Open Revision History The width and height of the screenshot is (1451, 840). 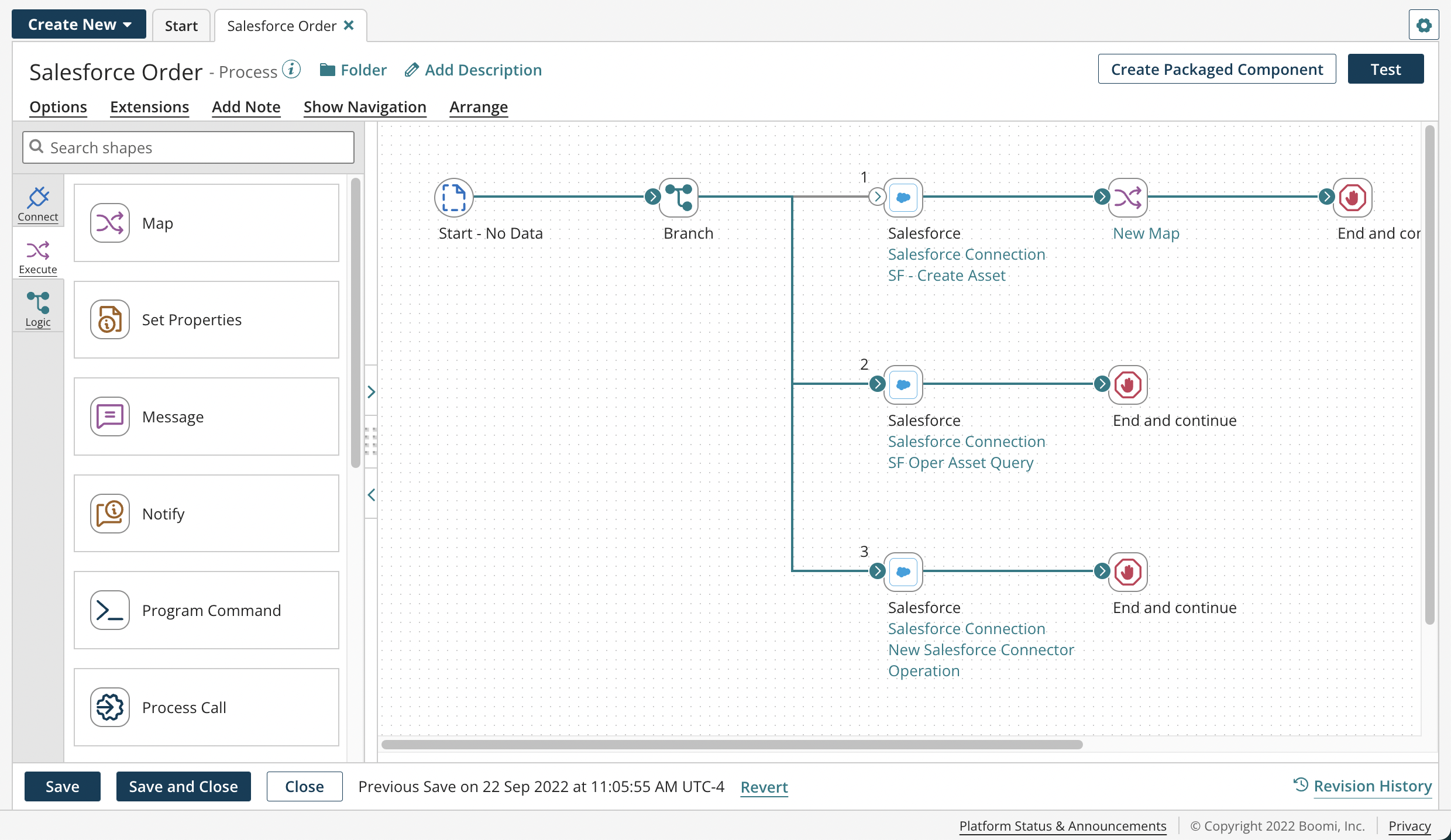[x=1372, y=786]
